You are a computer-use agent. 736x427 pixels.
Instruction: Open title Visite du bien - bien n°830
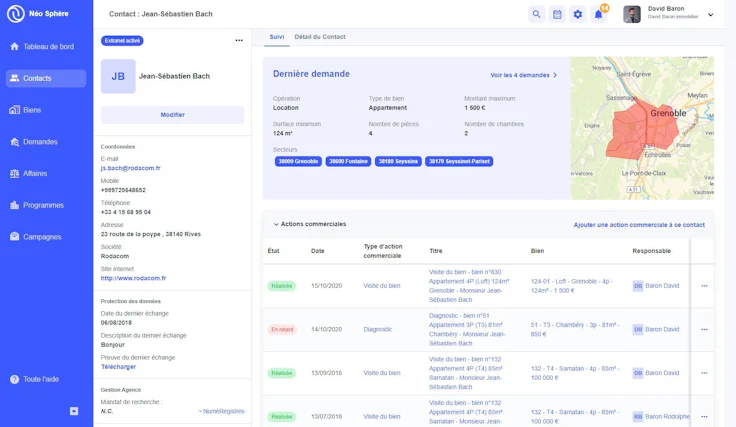point(469,286)
